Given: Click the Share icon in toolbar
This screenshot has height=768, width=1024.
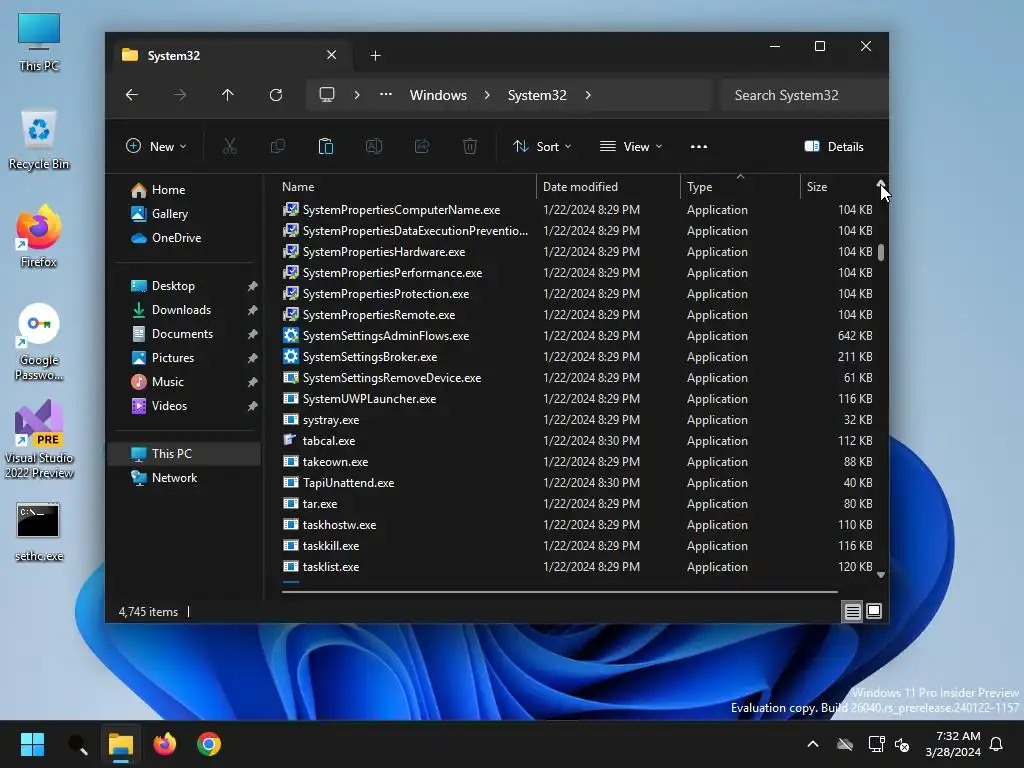Looking at the screenshot, I should (422, 146).
